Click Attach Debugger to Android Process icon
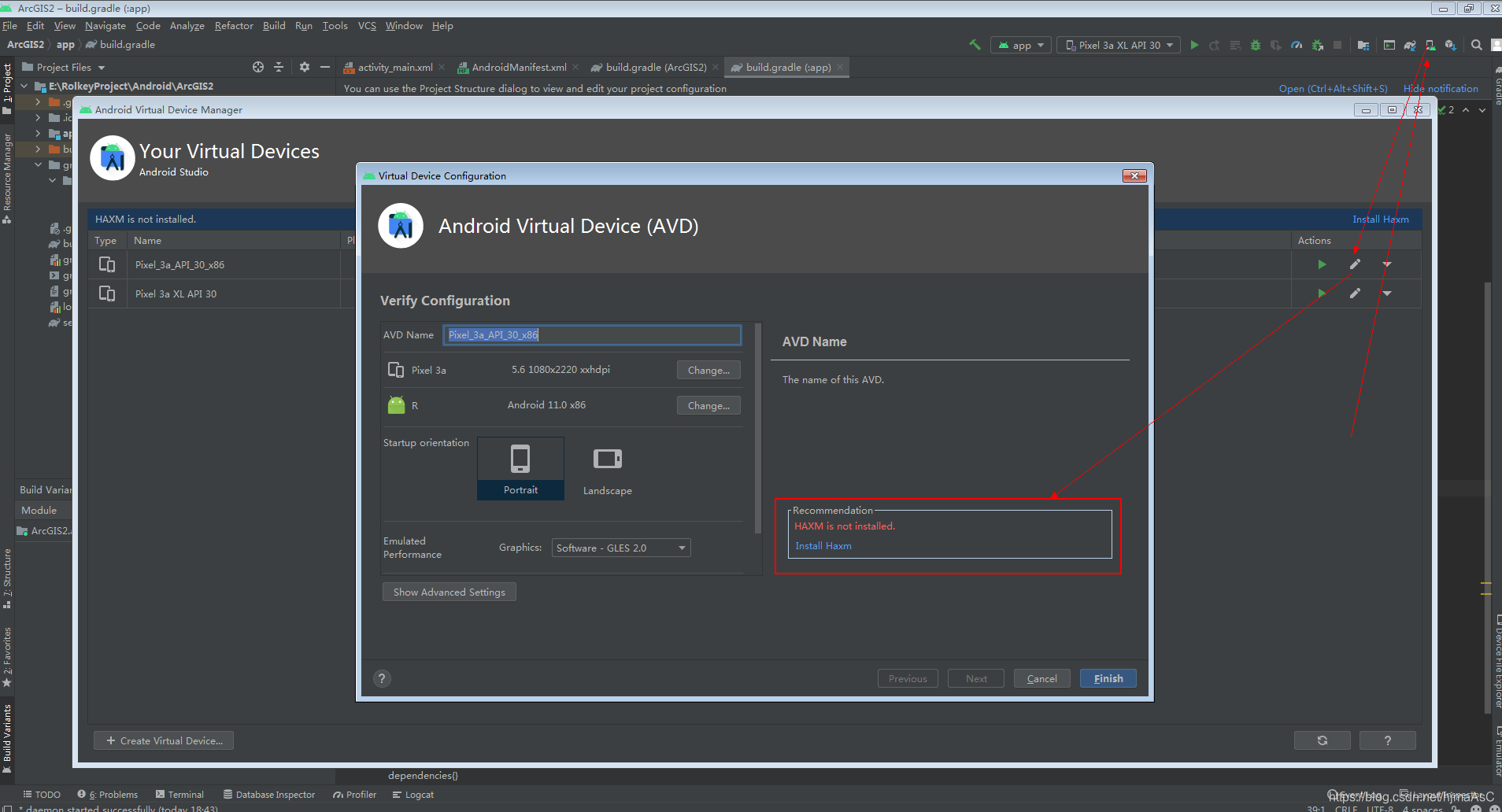The image size is (1502, 812). coord(1317,45)
